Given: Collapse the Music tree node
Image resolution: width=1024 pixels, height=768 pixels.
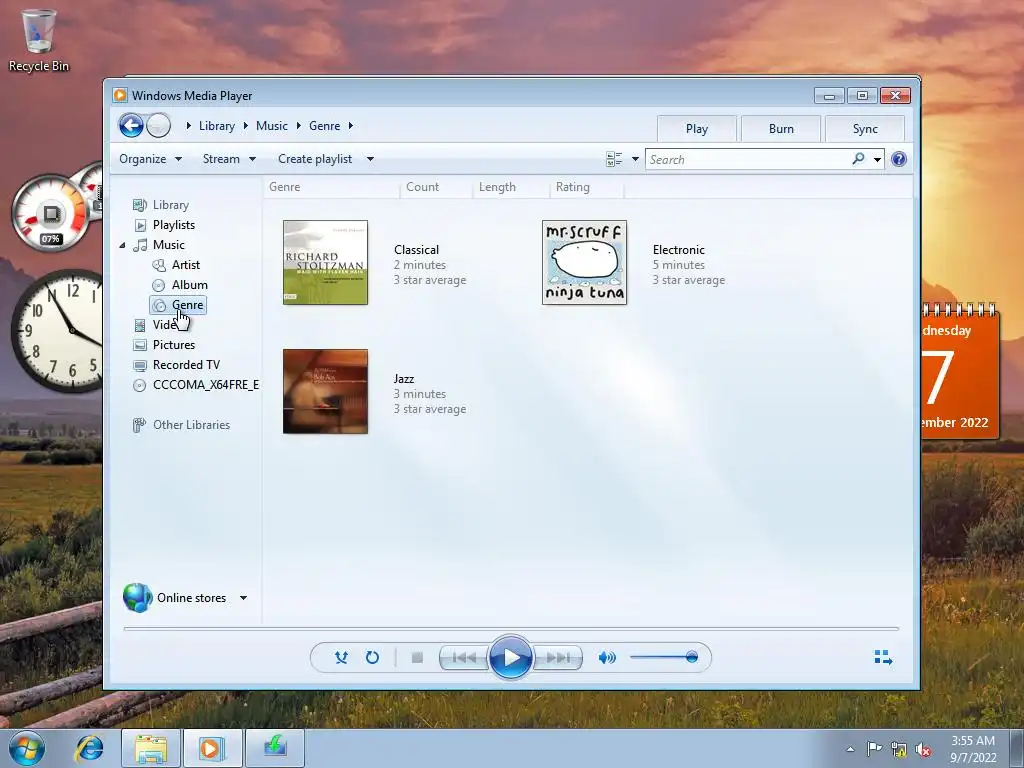Looking at the screenshot, I should coord(123,245).
